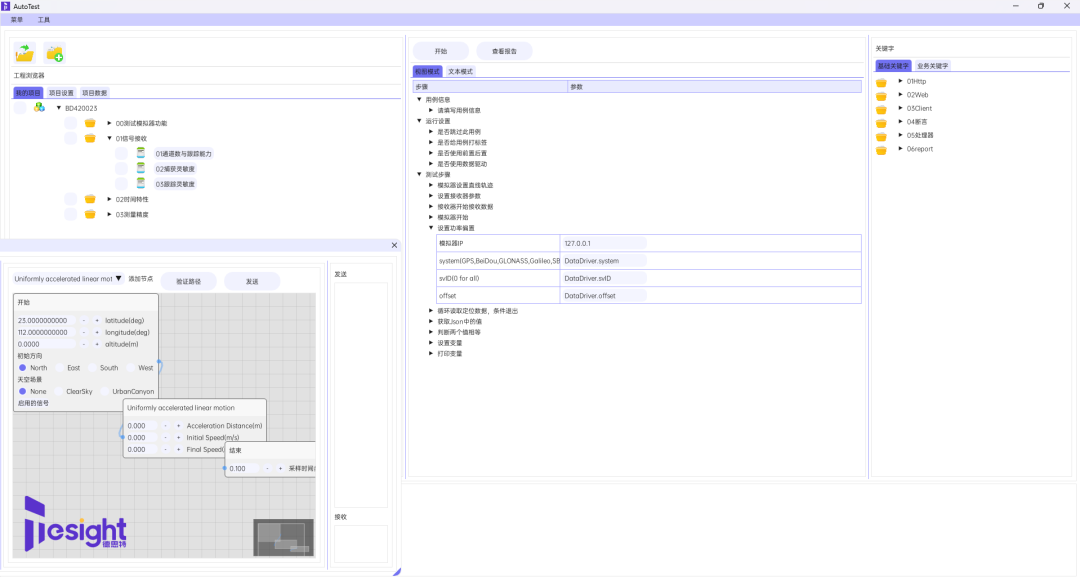The height and width of the screenshot is (577, 1080).
Task: Click folder icon beside 01信号接收
Action: click(x=90, y=138)
